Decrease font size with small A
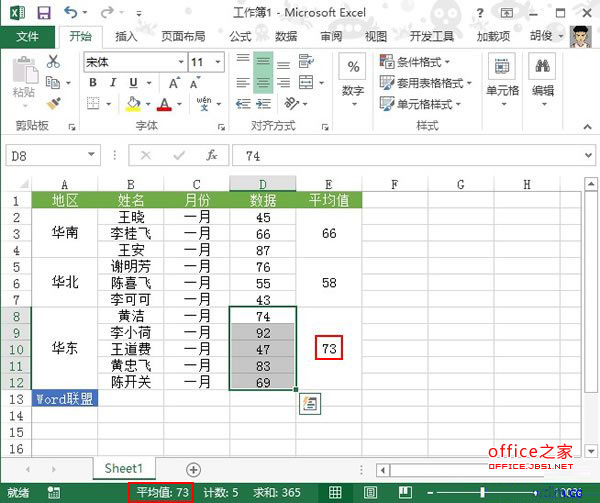 [194, 83]
